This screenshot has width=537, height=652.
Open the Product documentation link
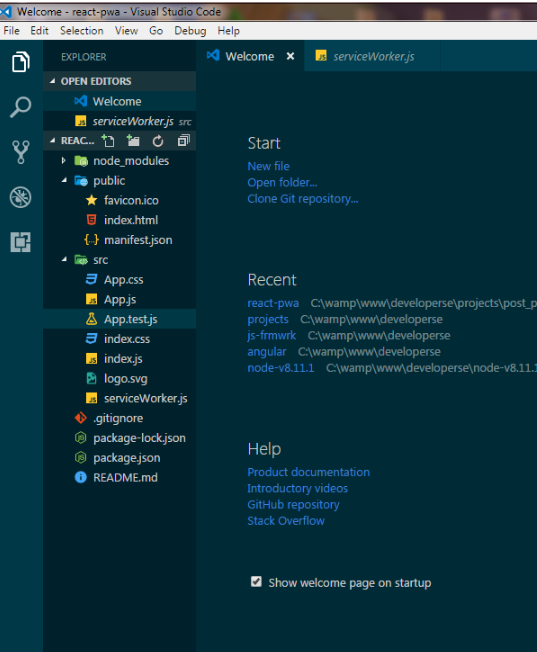tap(308, 472)
